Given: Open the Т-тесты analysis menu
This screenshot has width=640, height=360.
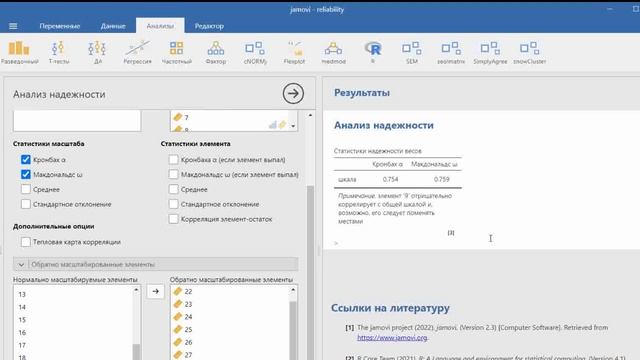Looking at the screenshot, I should pos(59,53).
